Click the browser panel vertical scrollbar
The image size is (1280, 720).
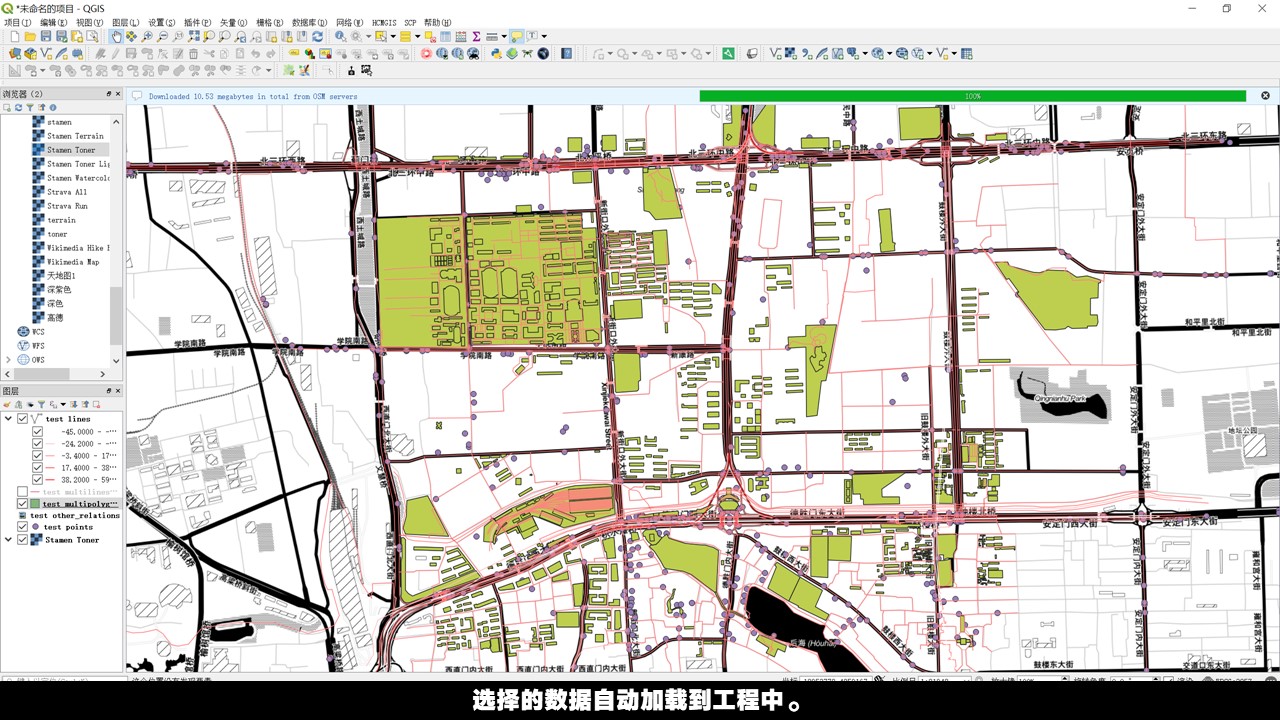(x=116, y=315)
